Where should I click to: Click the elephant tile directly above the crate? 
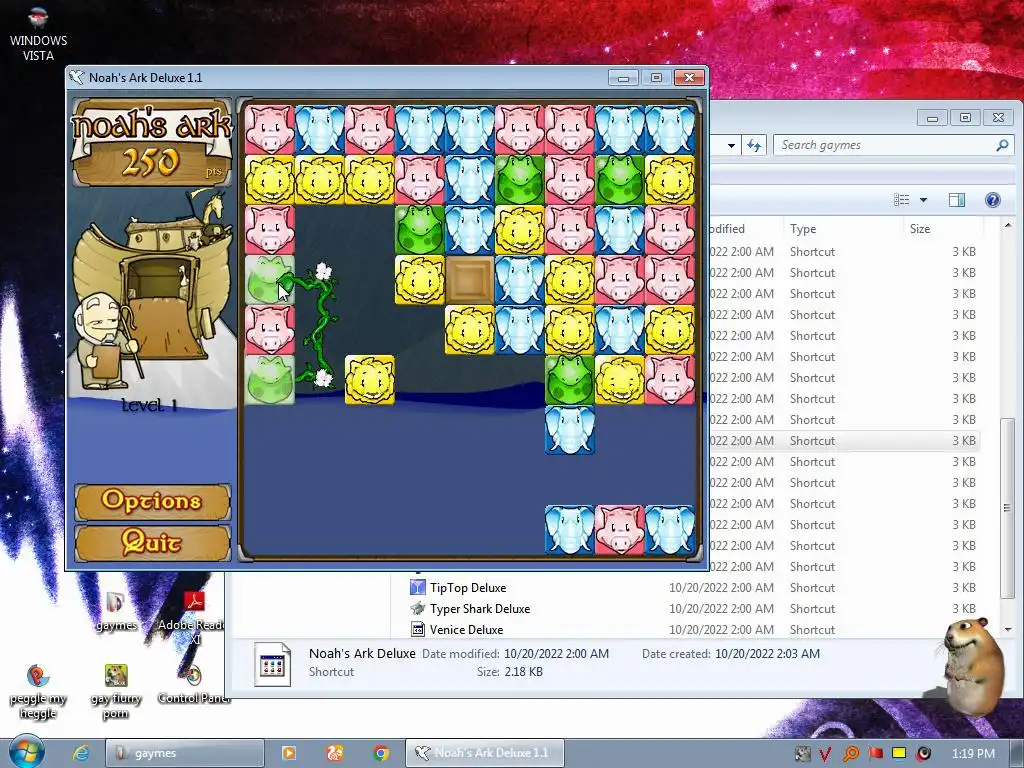(470, 230)
